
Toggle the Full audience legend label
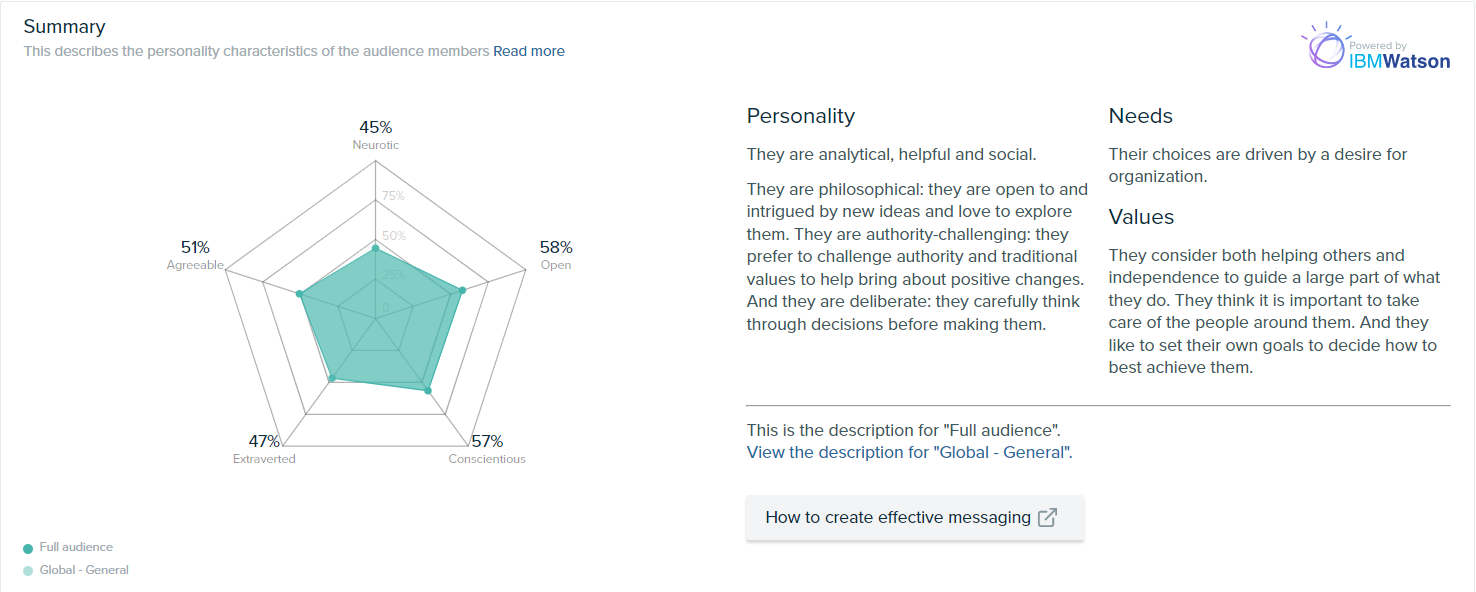(x=76, y=547)
